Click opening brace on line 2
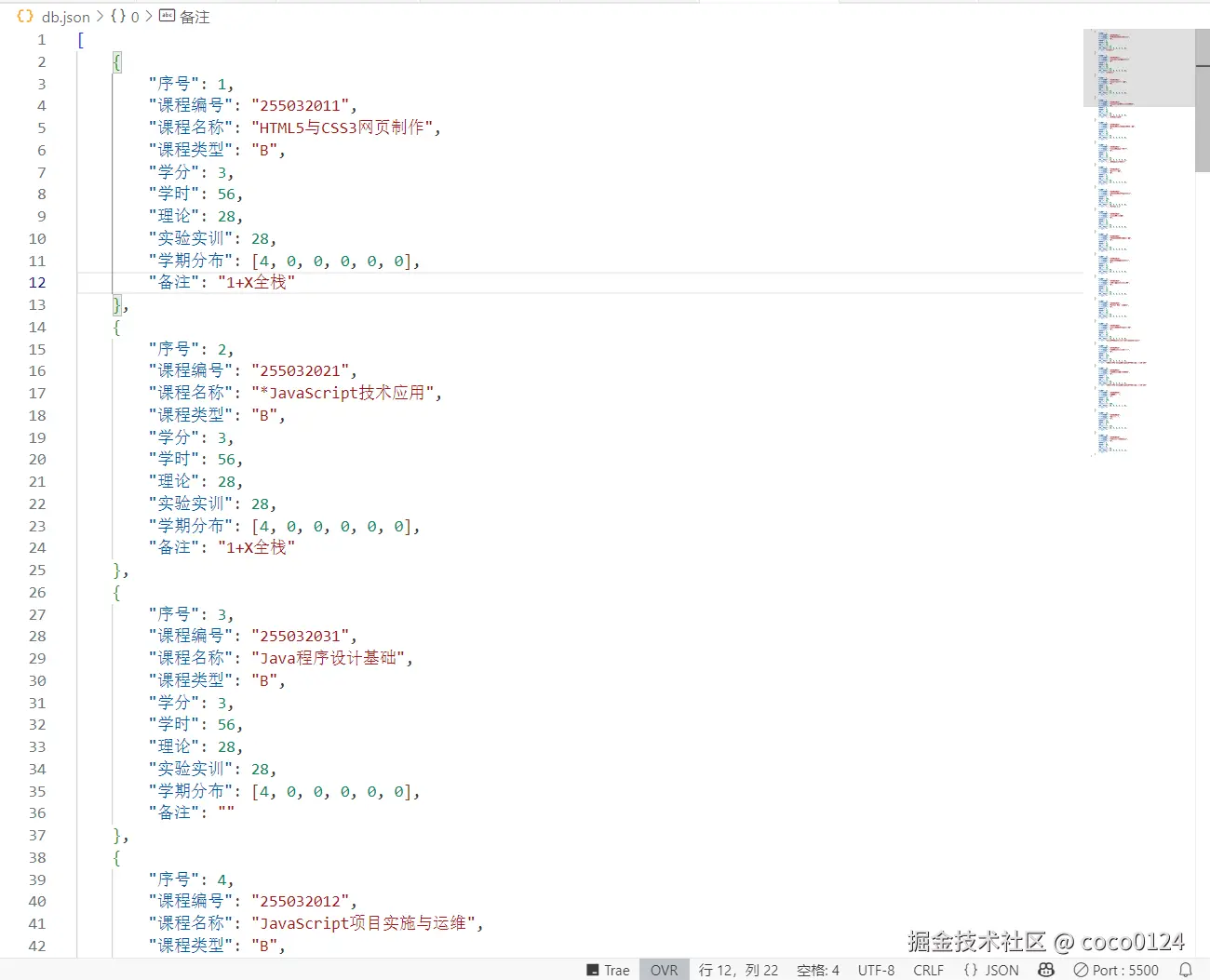 116,62
